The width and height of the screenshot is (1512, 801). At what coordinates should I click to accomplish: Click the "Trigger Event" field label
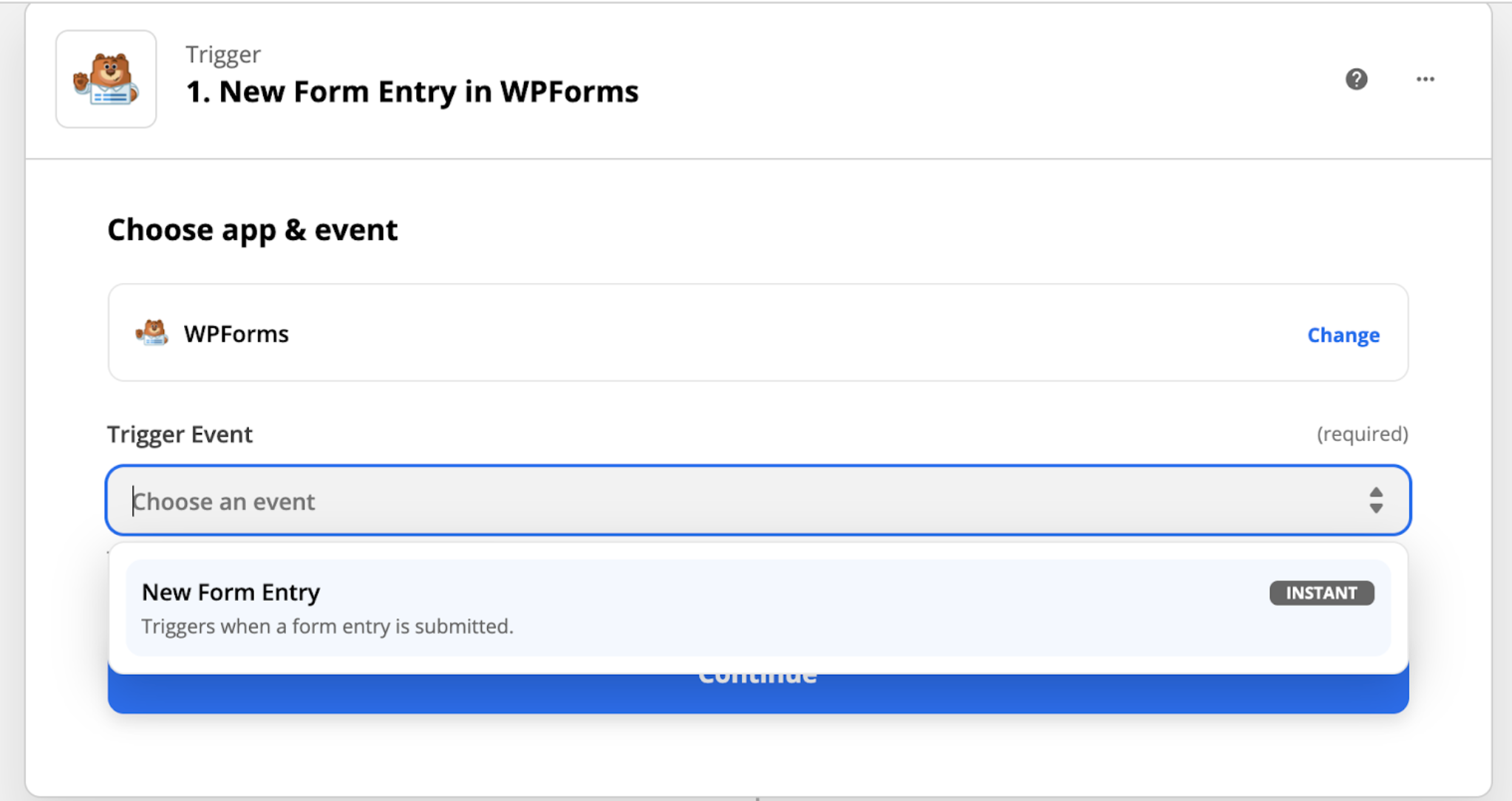click(179, 434)
